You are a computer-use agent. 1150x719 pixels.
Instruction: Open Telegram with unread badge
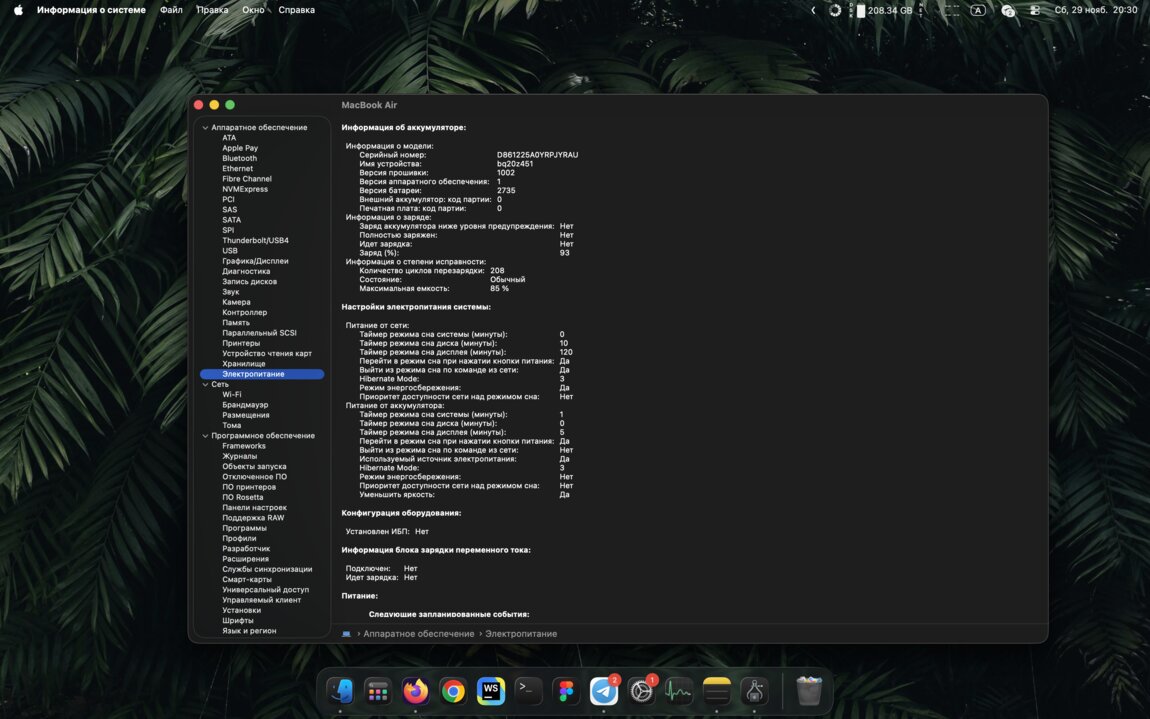[604, 691]
